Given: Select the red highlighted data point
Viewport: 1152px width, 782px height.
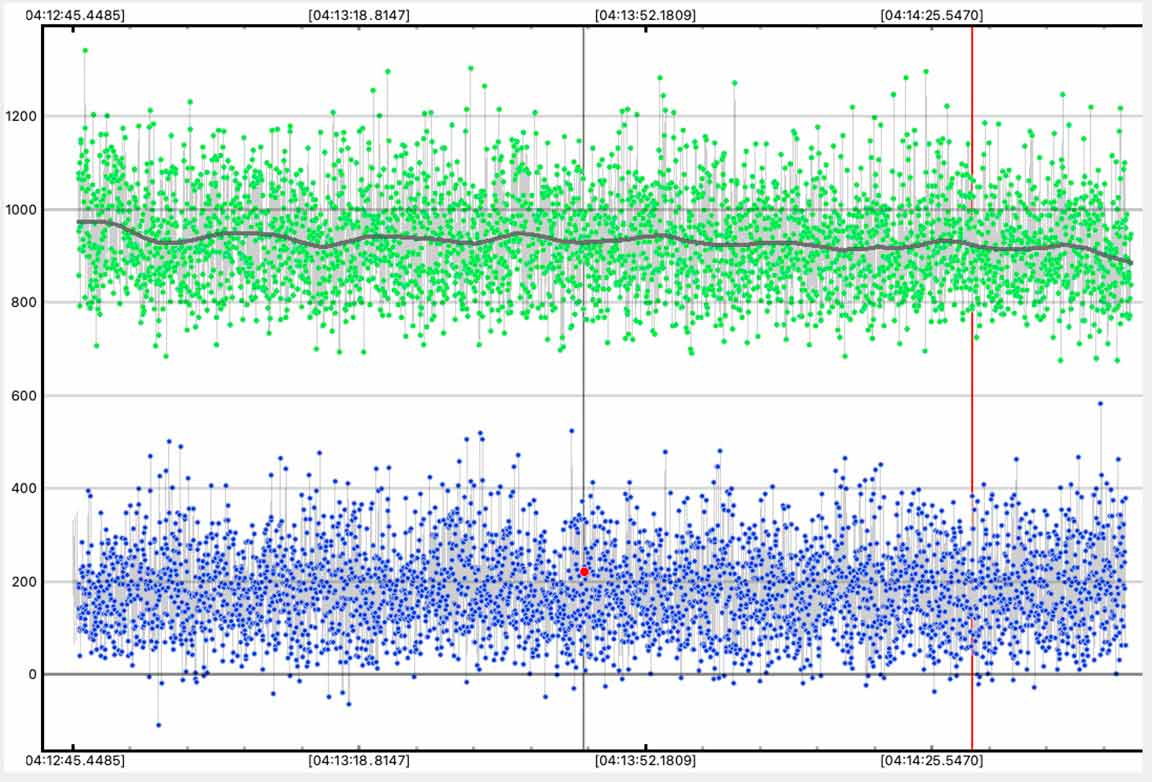Looking at the screenshot, I should 584,571.
